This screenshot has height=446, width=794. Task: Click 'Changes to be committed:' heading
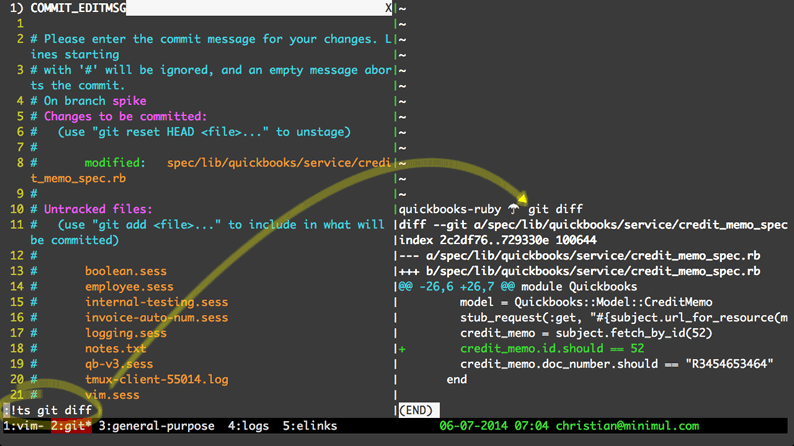click(x=125, y=116)
